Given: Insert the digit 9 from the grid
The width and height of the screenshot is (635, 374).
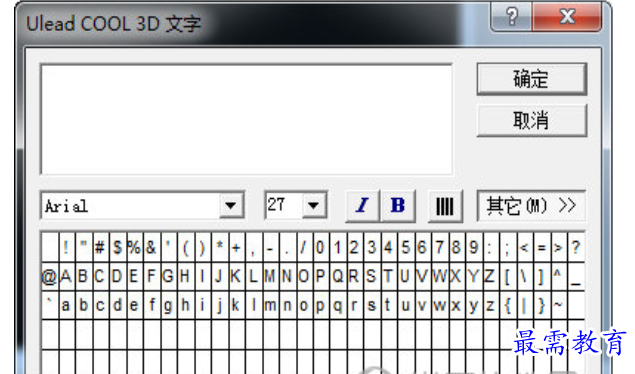Looking at the screenshot, I should (473, 247).
